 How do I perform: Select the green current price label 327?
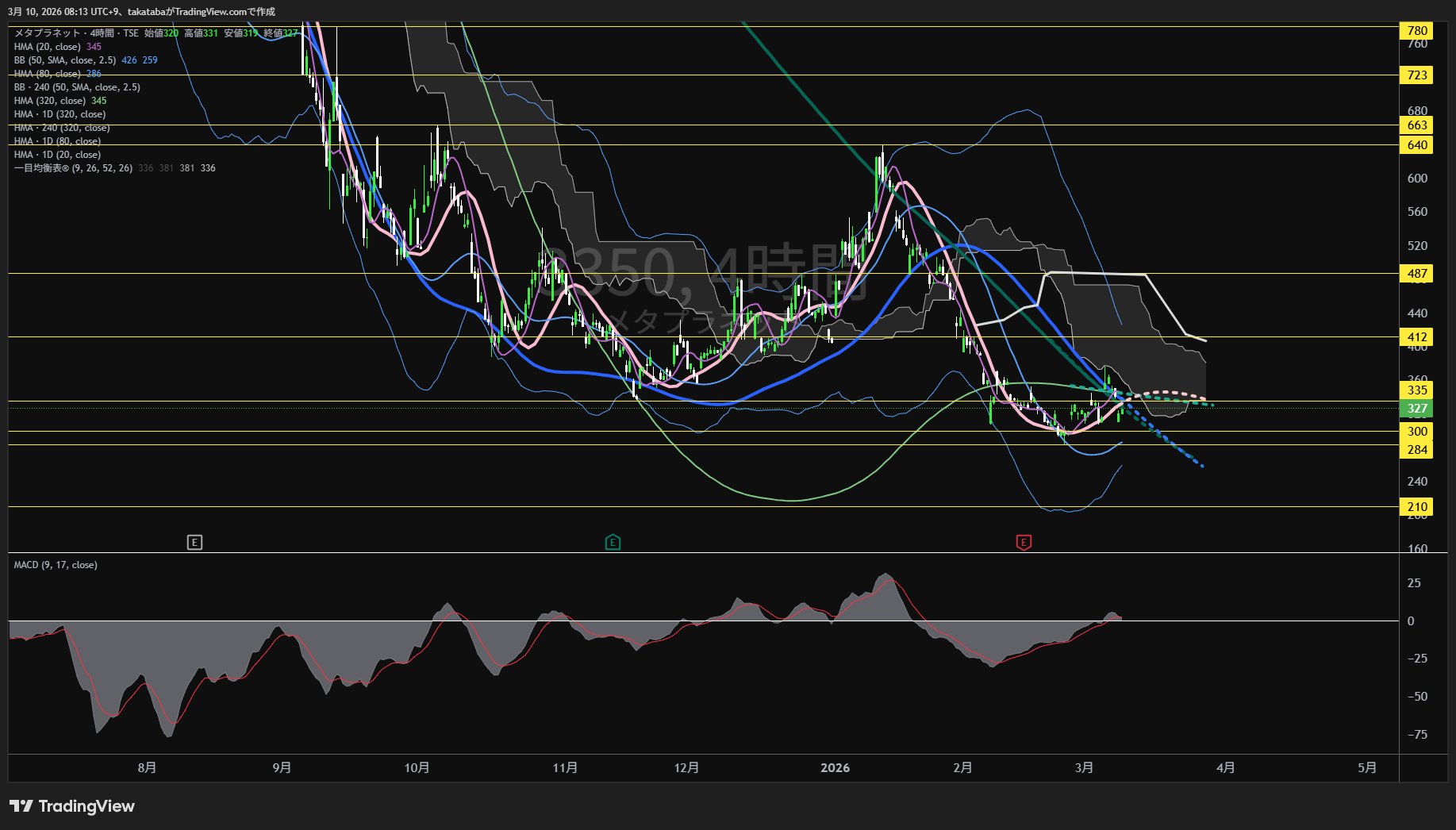click(x=1417, y=409)
